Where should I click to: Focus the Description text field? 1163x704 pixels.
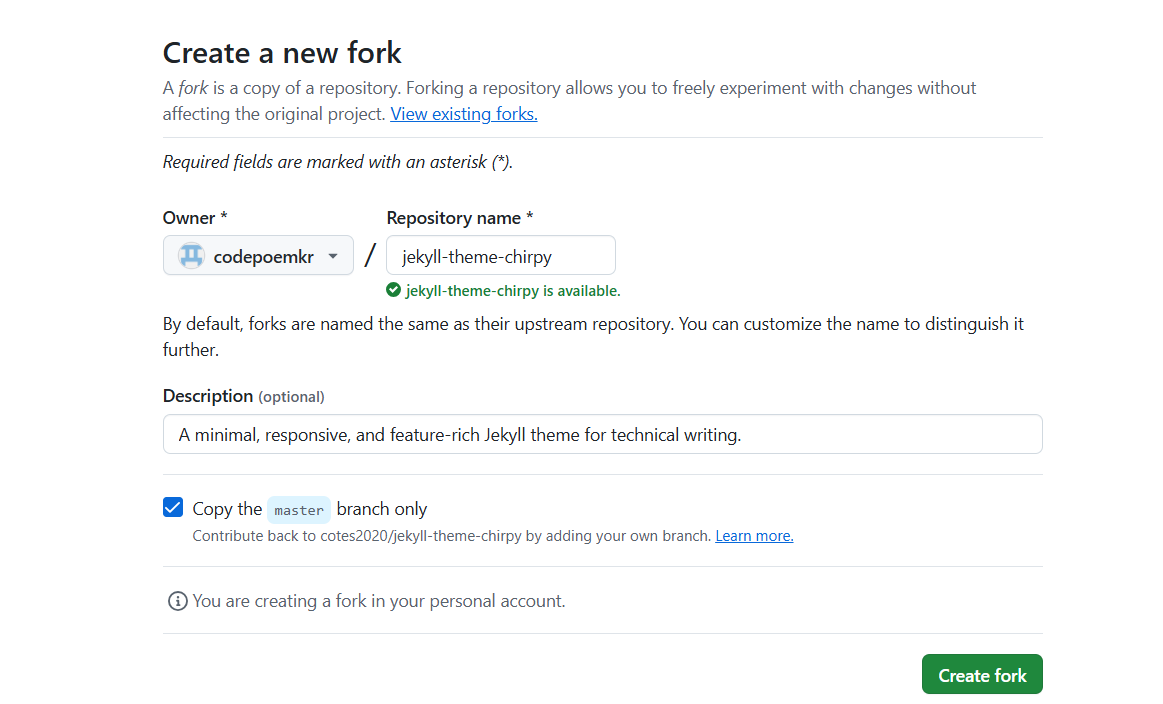(602, 434)
